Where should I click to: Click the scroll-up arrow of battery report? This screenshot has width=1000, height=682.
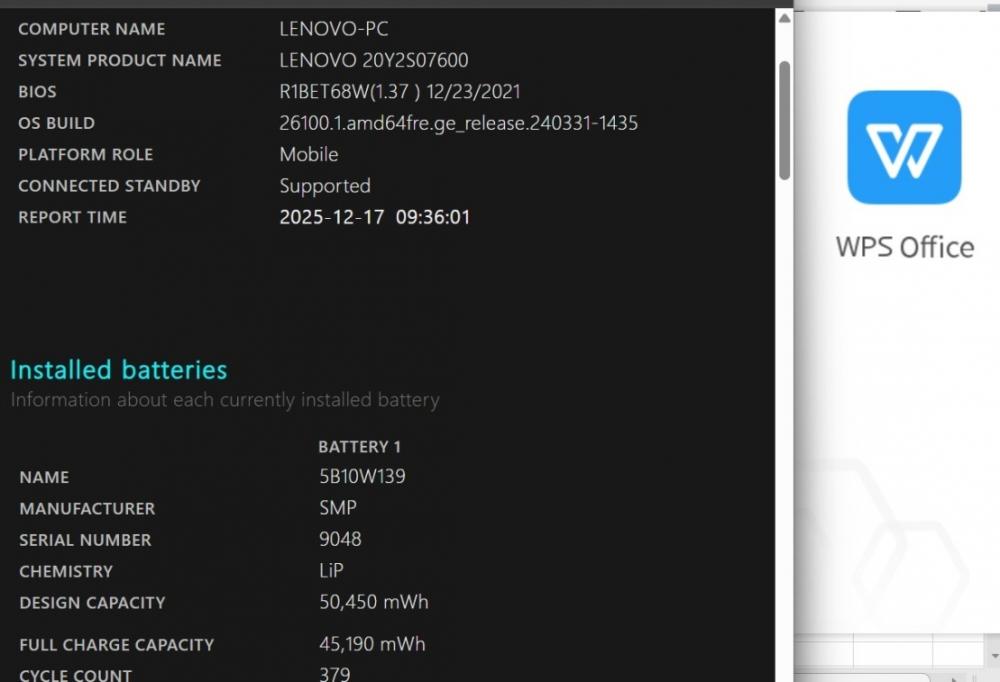(x=784, y=19)
